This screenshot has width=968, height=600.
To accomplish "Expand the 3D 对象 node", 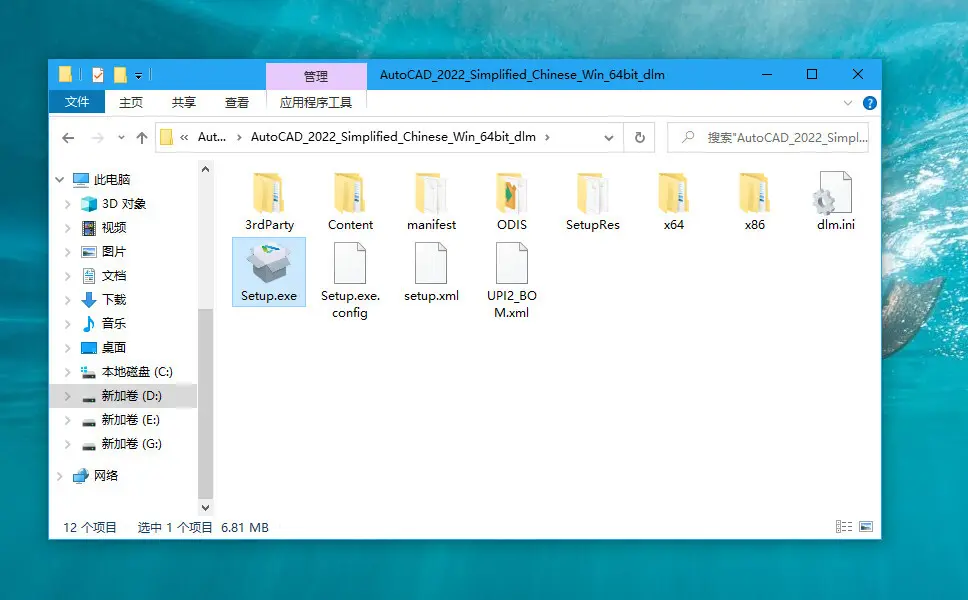I will click(68, 204).
